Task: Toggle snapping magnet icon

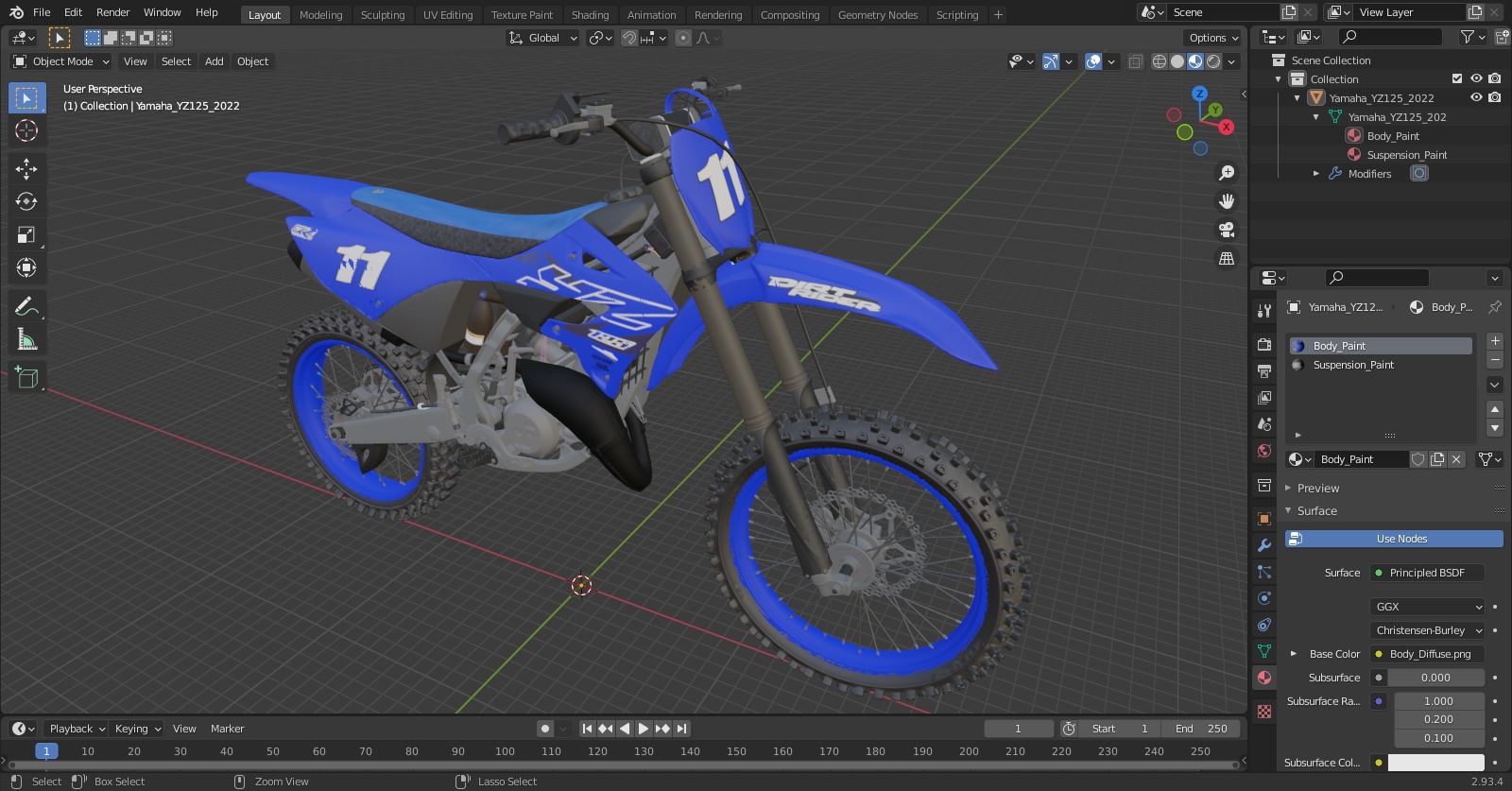Action: click(x=628, y=38)
